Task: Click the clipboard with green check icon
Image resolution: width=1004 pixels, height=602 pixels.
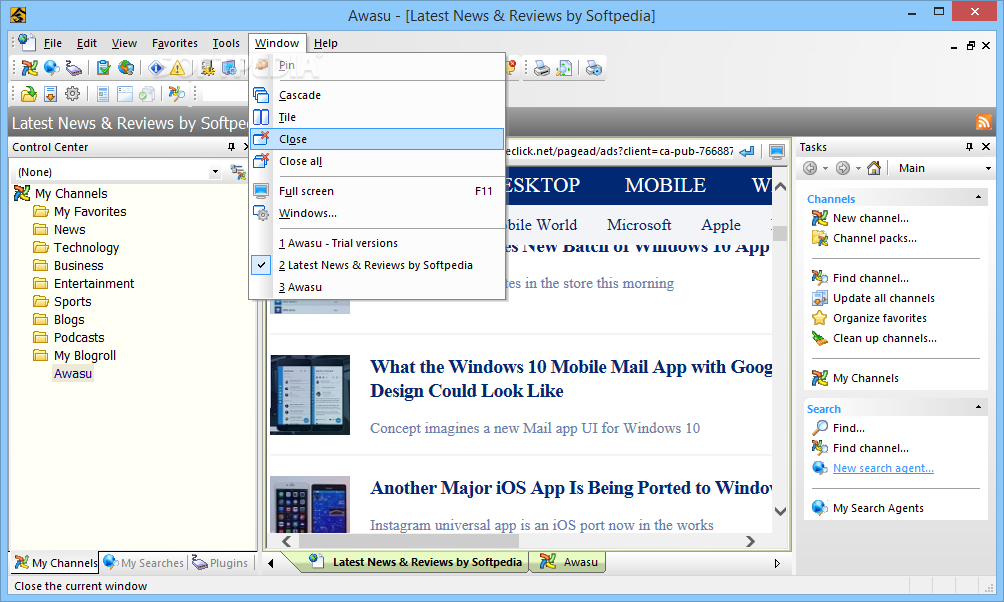Action: (104, 67)
